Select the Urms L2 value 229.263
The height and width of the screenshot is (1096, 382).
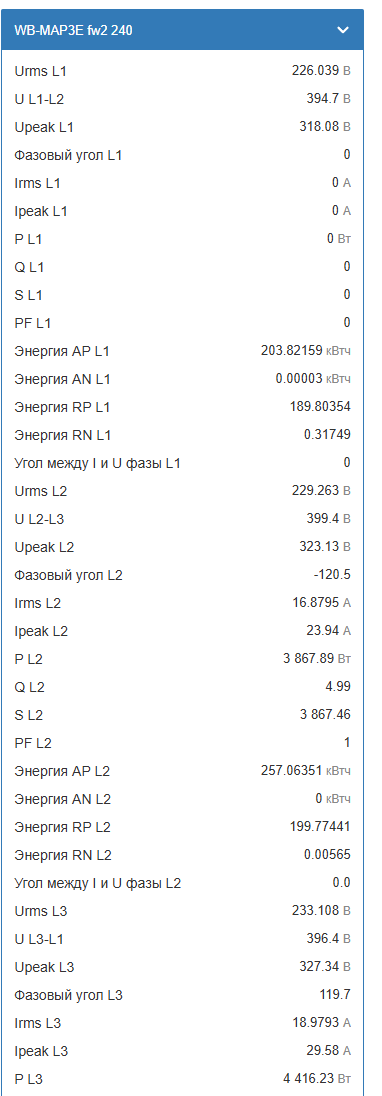pos(316,491)
